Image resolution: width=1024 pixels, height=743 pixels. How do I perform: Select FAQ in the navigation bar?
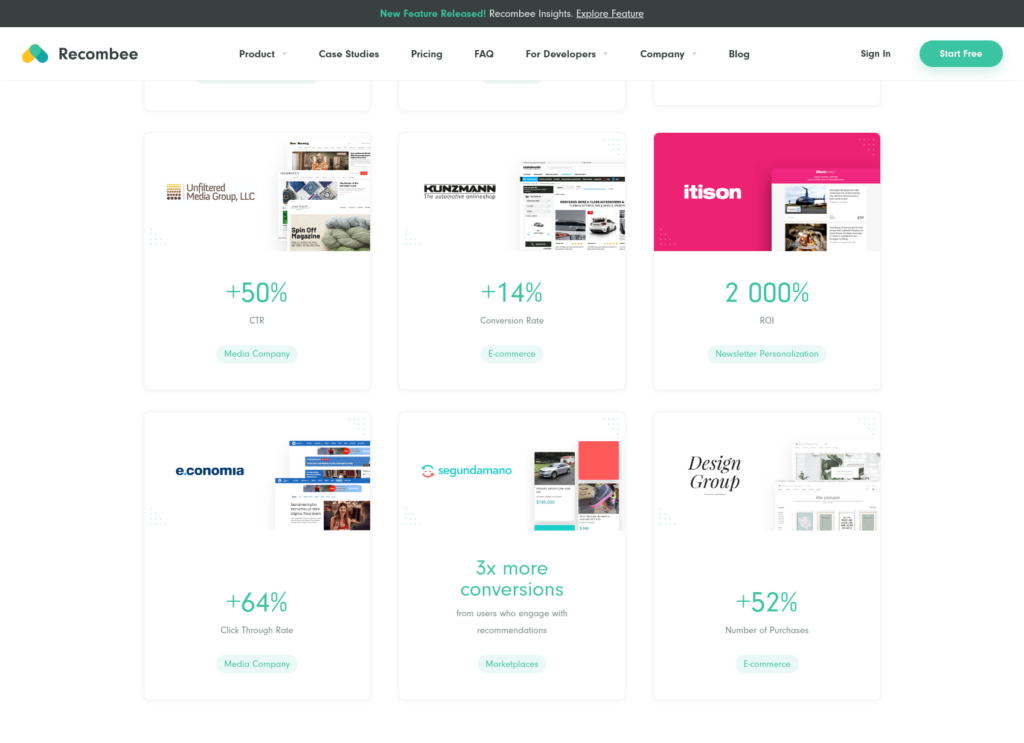[x=484, y=54]
